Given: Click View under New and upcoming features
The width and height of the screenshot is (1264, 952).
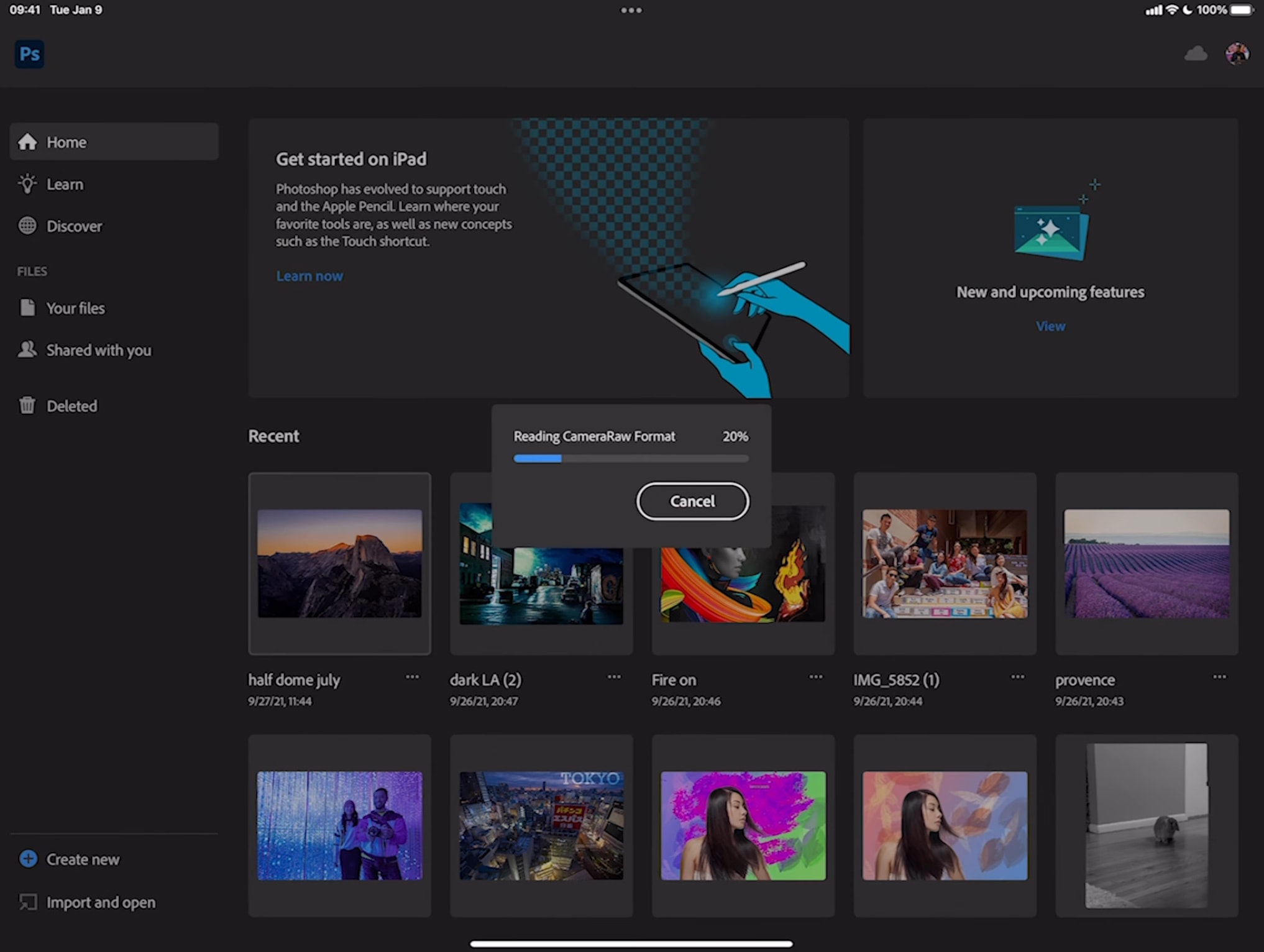Looking at the screenshot, I should [1050, 326].
